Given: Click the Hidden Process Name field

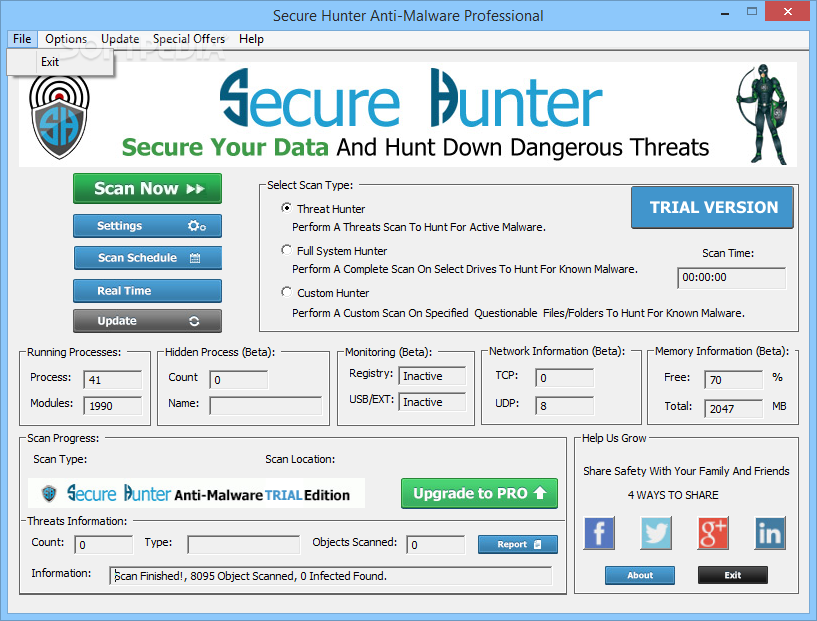Looking at the screenshot, I should (x=266, y=406).
